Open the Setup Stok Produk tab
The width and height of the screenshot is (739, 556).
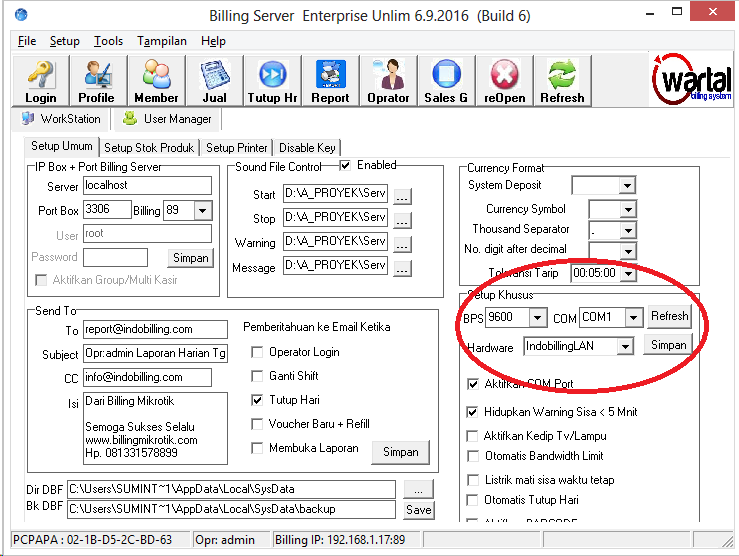149,148
